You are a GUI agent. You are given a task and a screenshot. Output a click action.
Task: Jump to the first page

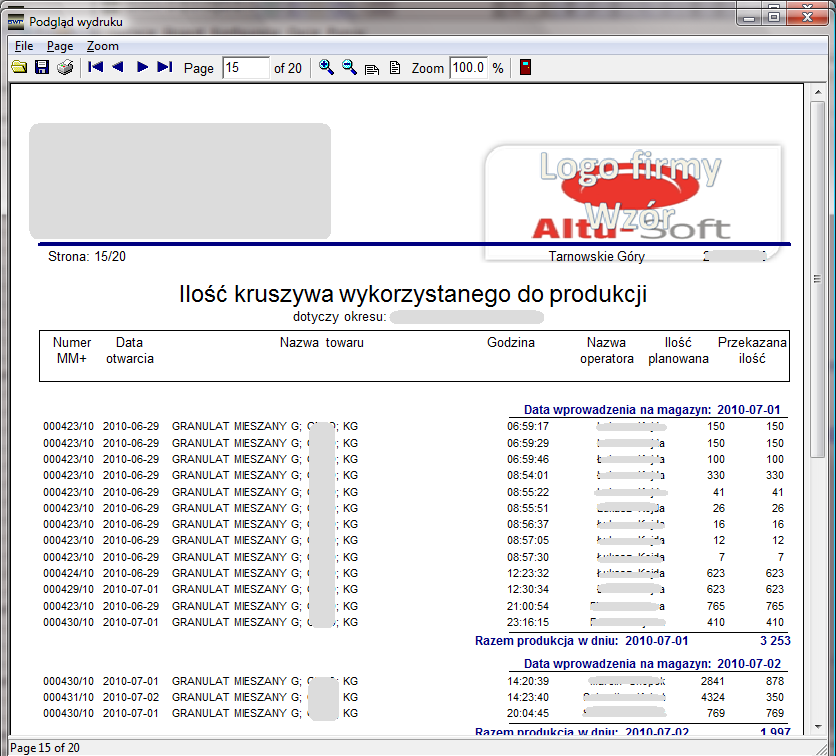tap(96, 68)
